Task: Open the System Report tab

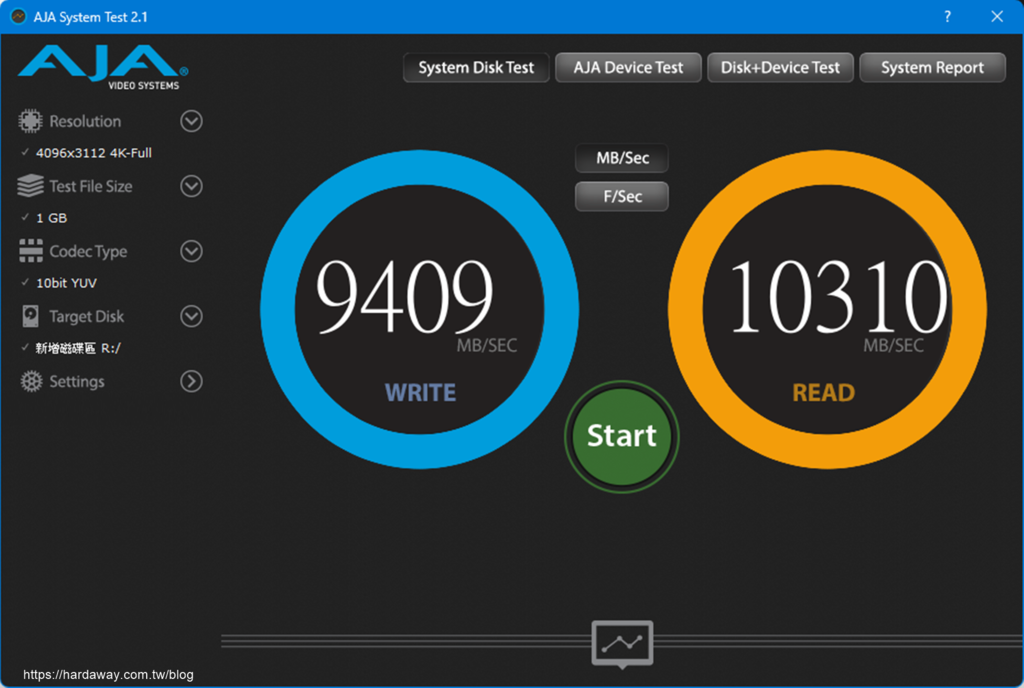Action: (x=933, y=67)
